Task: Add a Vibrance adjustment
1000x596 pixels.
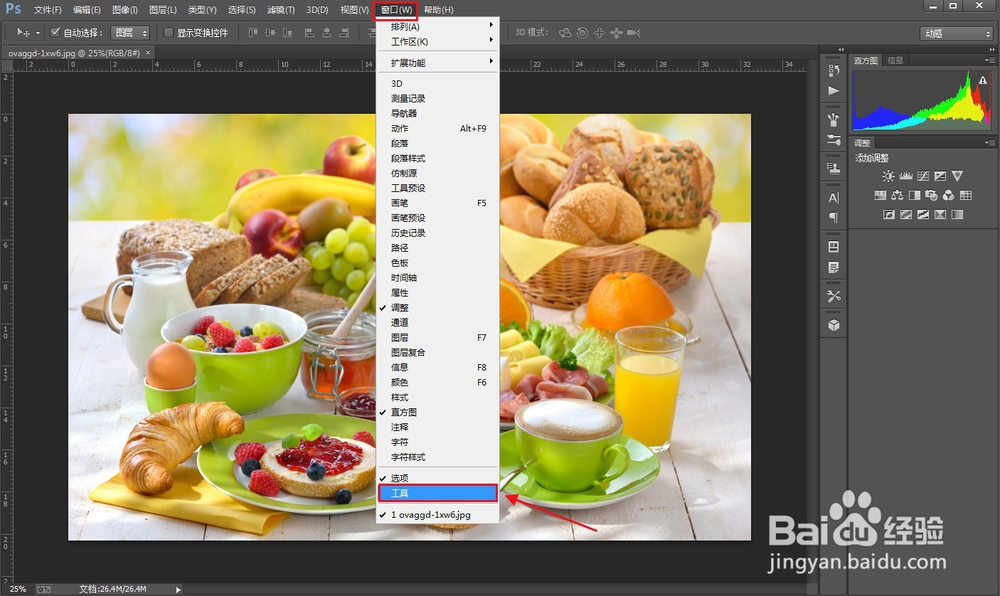Action: (x=957, y=176)
